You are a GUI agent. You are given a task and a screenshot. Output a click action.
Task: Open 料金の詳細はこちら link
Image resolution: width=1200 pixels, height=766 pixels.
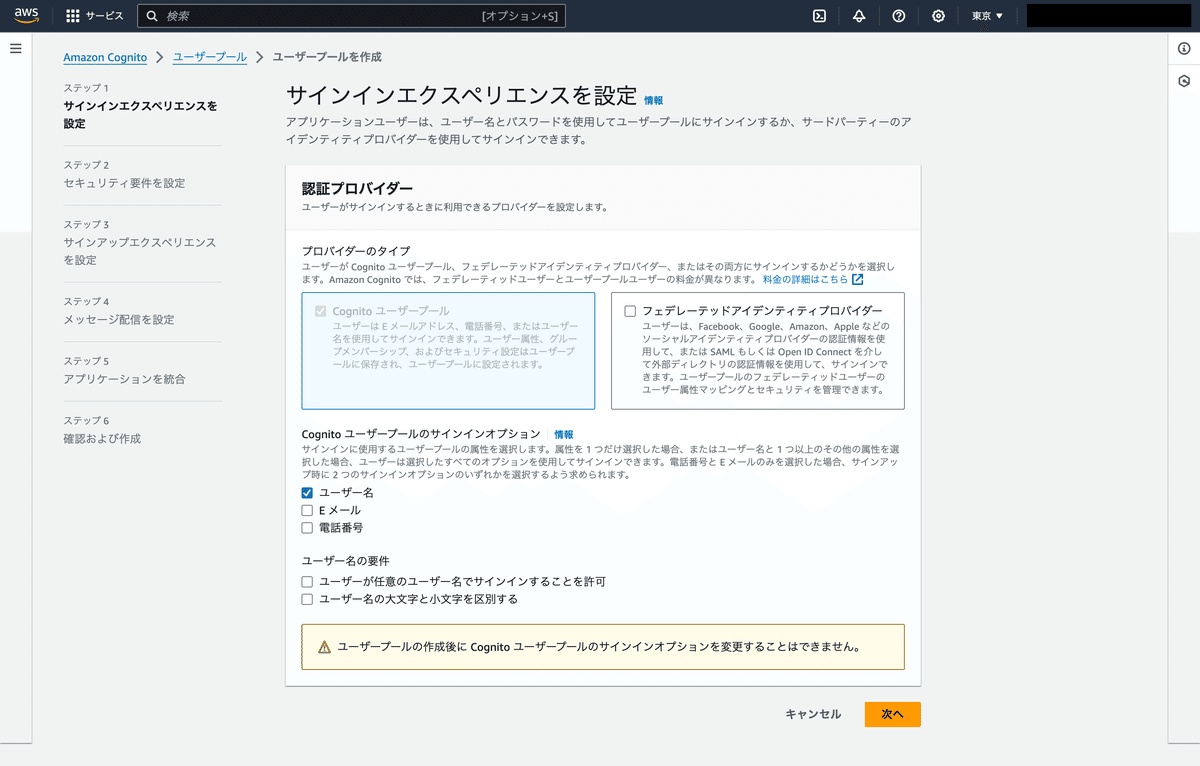pos(805,280)
